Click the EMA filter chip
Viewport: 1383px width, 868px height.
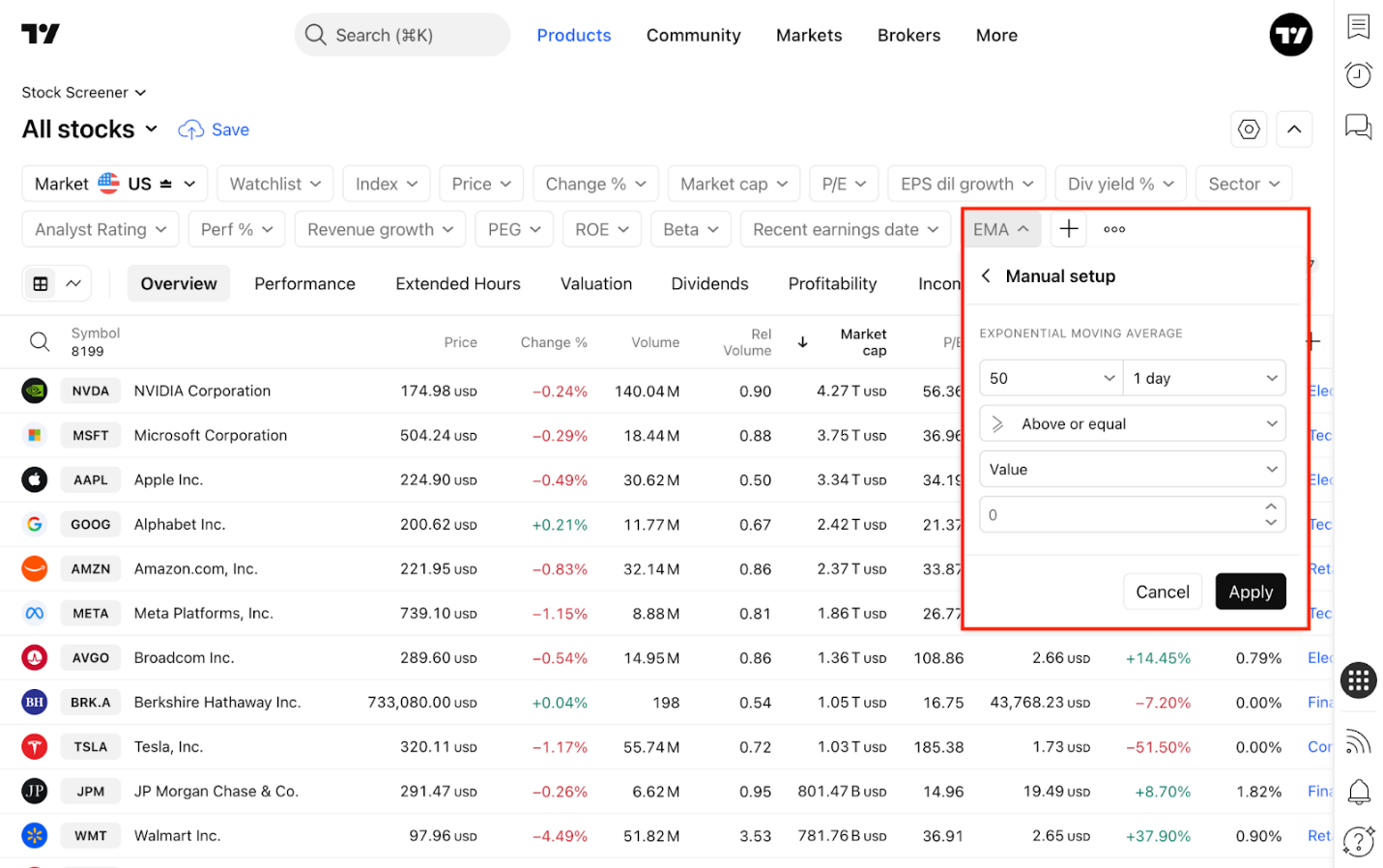1001,229
